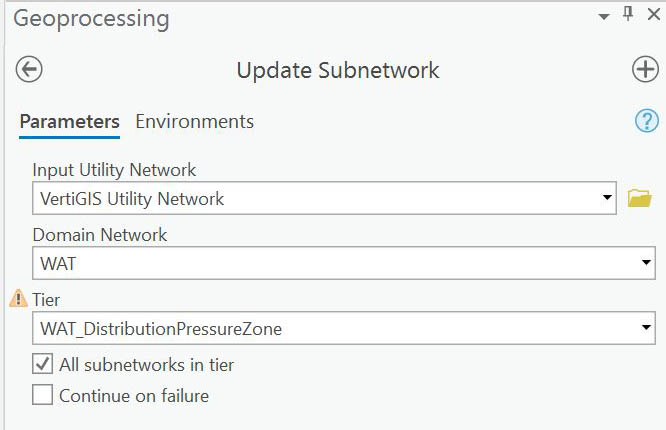Viewport: 666px width, 430px height.
Task: Switch to the Parameters tab
Action: point(69,122)
